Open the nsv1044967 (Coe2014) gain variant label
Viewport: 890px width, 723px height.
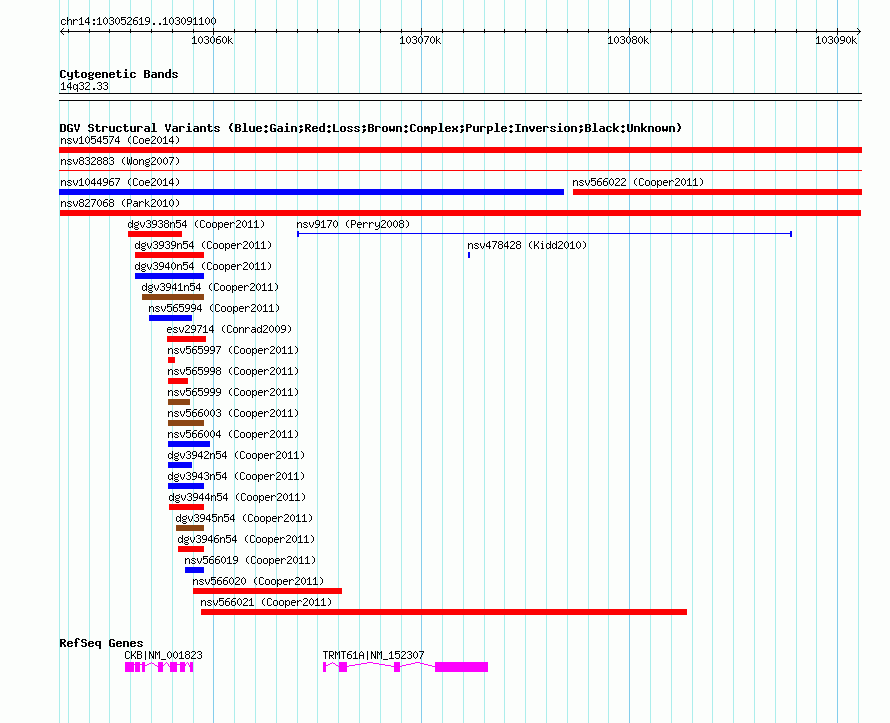[120, 182]
